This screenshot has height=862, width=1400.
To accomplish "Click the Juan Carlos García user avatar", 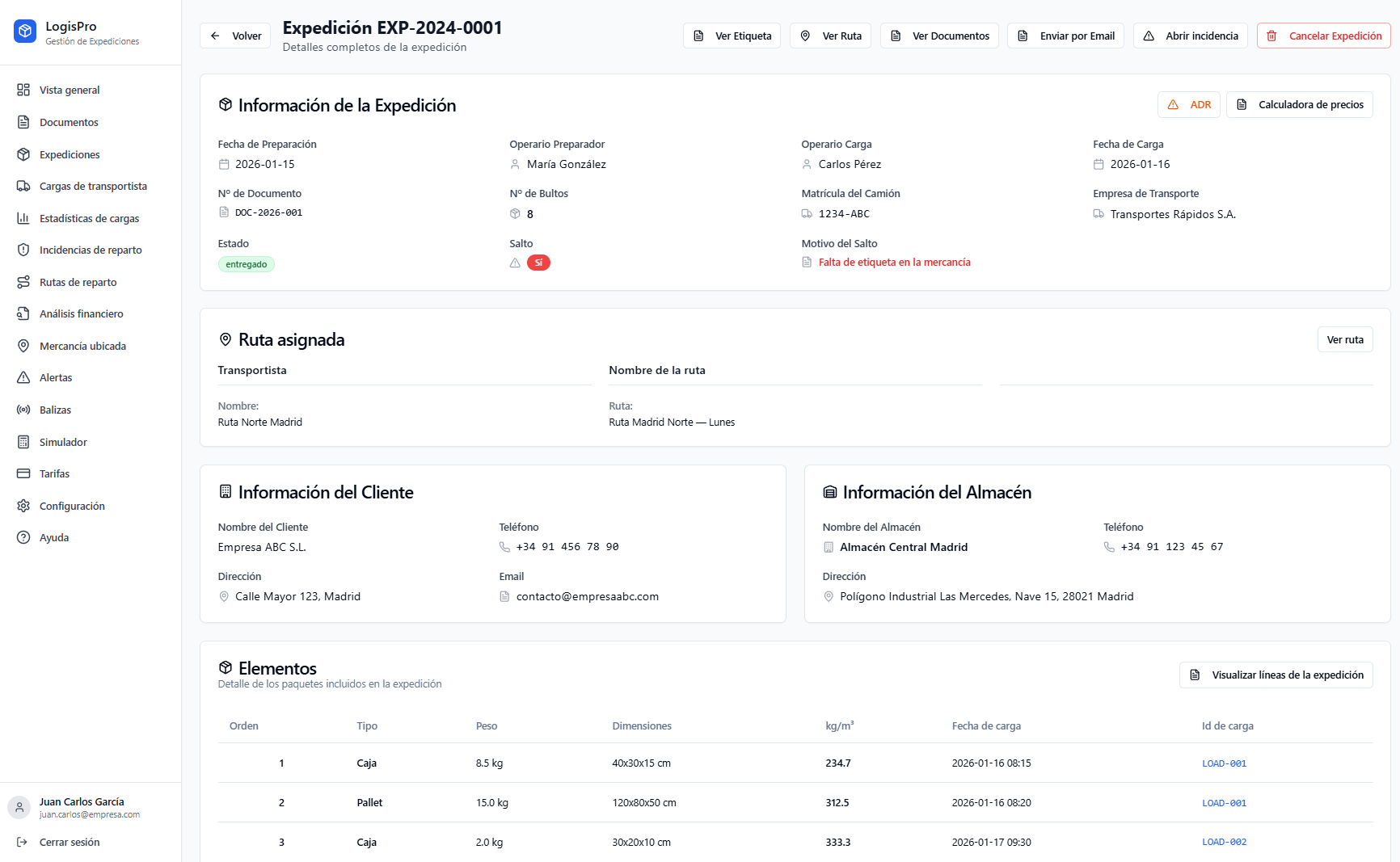I will coord(19,807).
